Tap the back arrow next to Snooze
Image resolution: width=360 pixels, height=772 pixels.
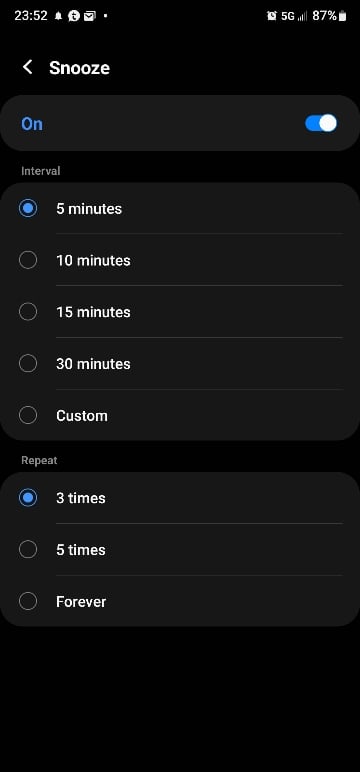tap(28, 67)
